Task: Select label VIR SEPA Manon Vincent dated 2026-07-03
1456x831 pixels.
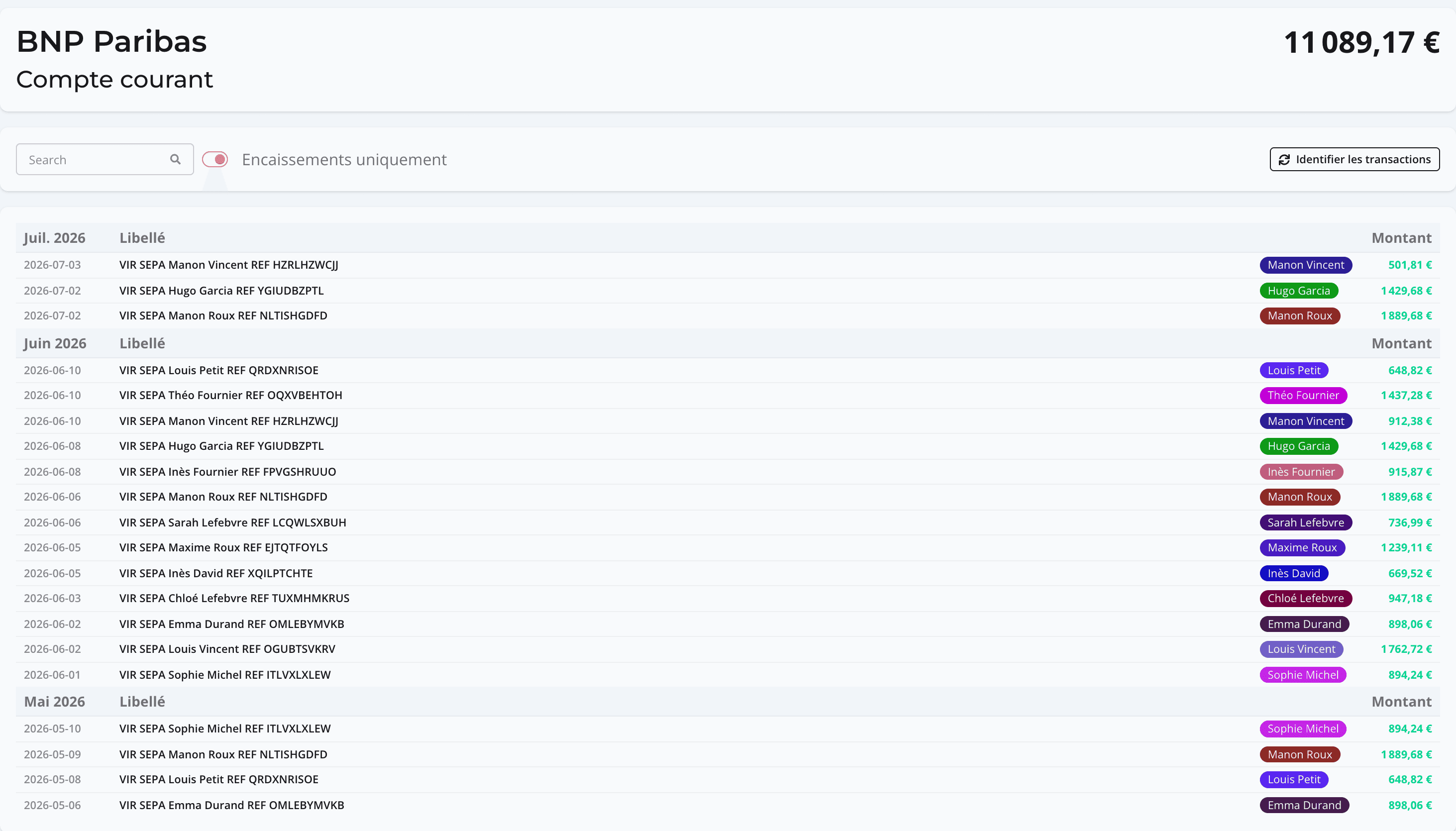Action: 228,265
